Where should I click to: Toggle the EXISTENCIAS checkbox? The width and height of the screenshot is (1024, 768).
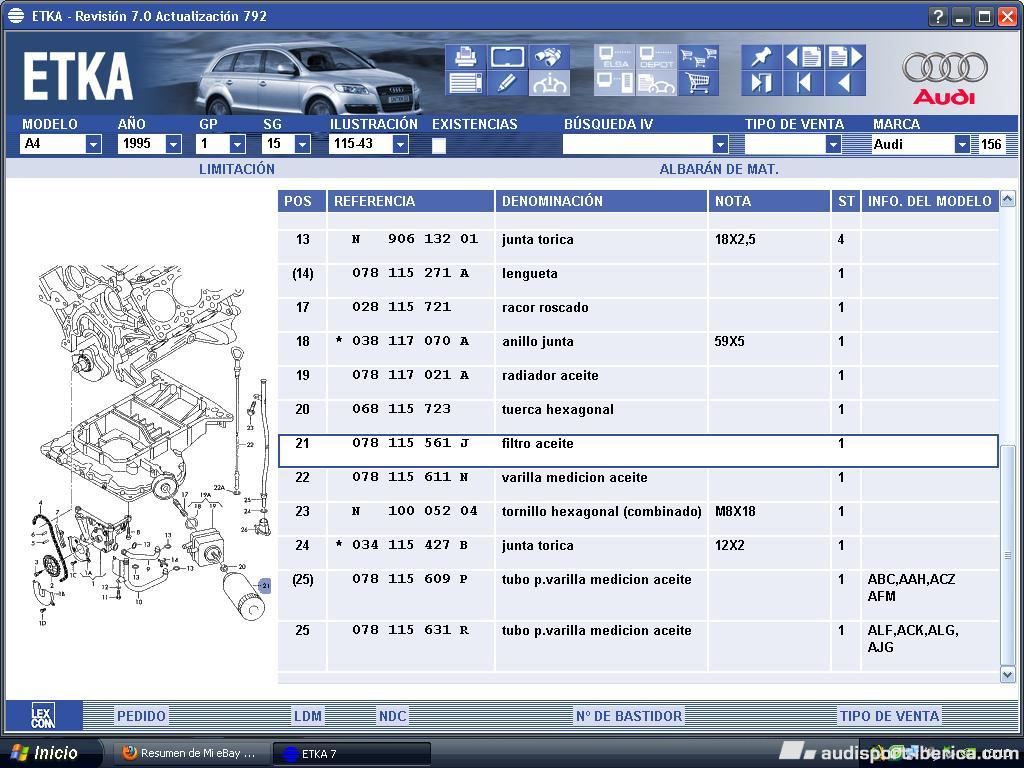pyautogui.click(x=439, y=145)
